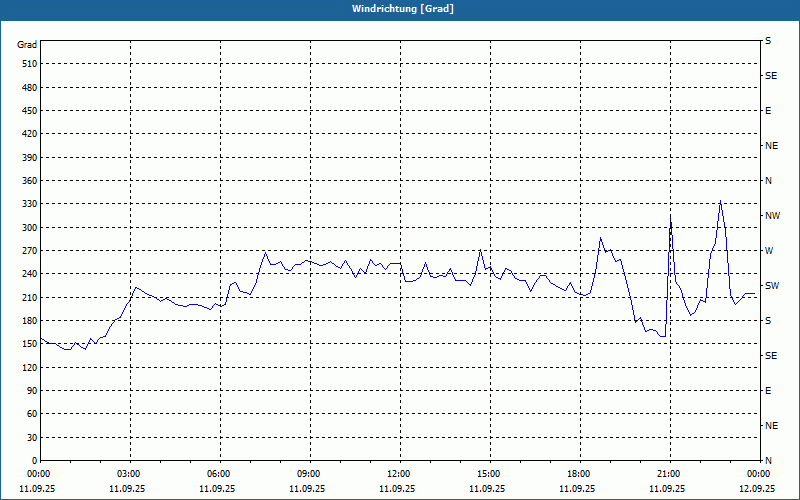The width and height of the screenshot is (800, 500).
Task: Click the 300 value on the left axis
Action: click(30, 228)
